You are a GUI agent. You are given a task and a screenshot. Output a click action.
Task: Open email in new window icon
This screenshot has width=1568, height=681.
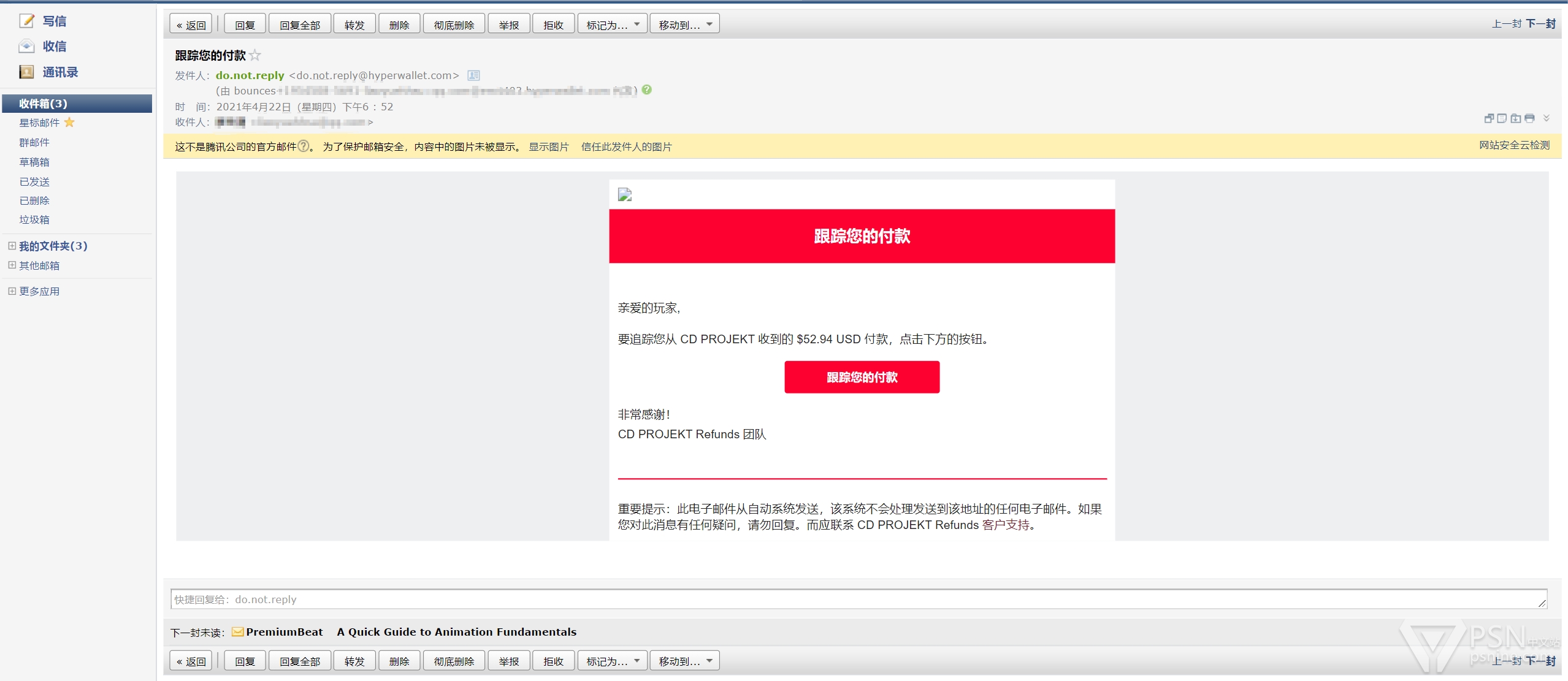[x=1489, y=118]
